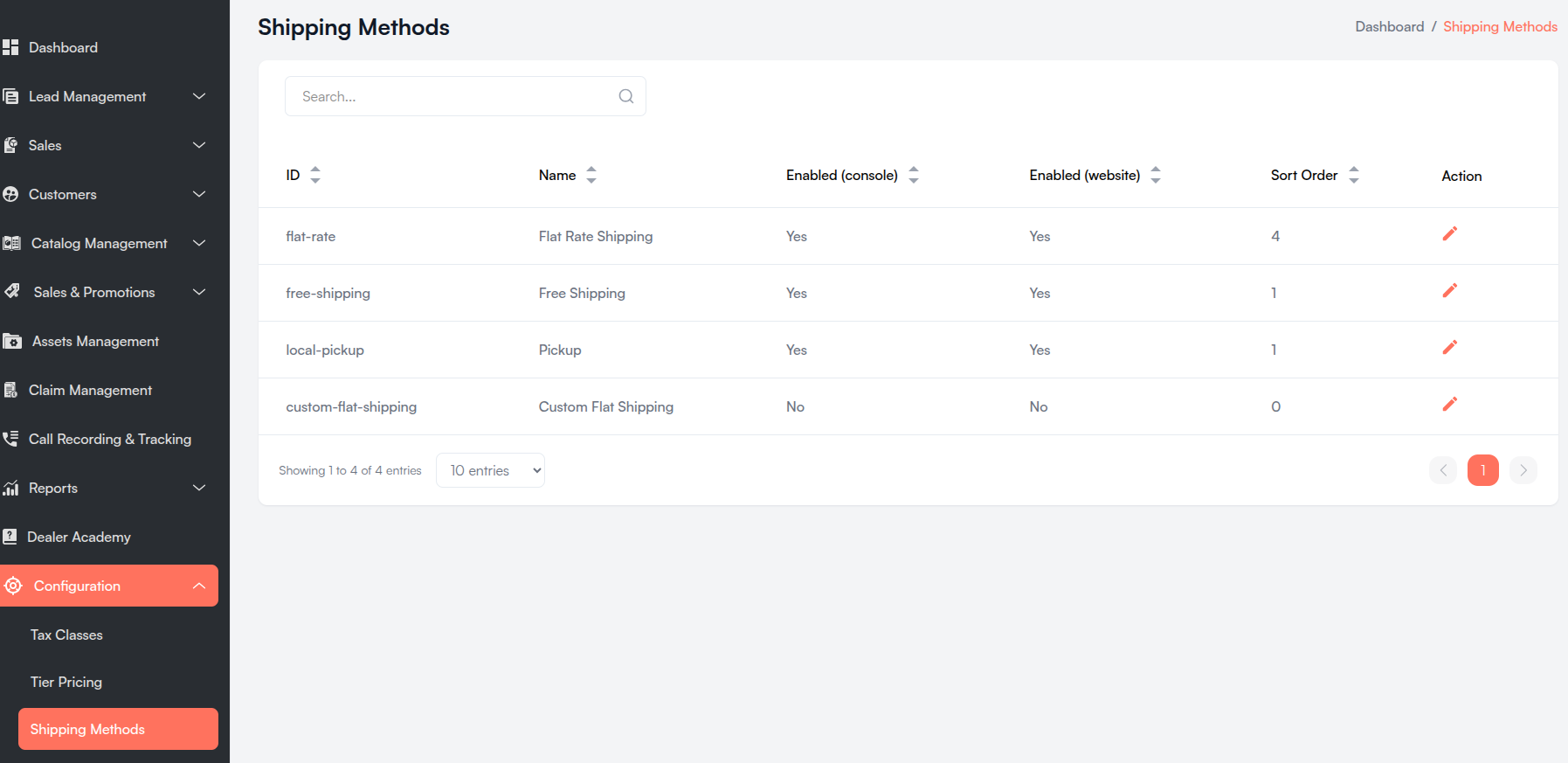The height and width of the screenshot is (763, 1568).
Task: Expand the Sales & Promotions chevron
Action: point(199,292)
